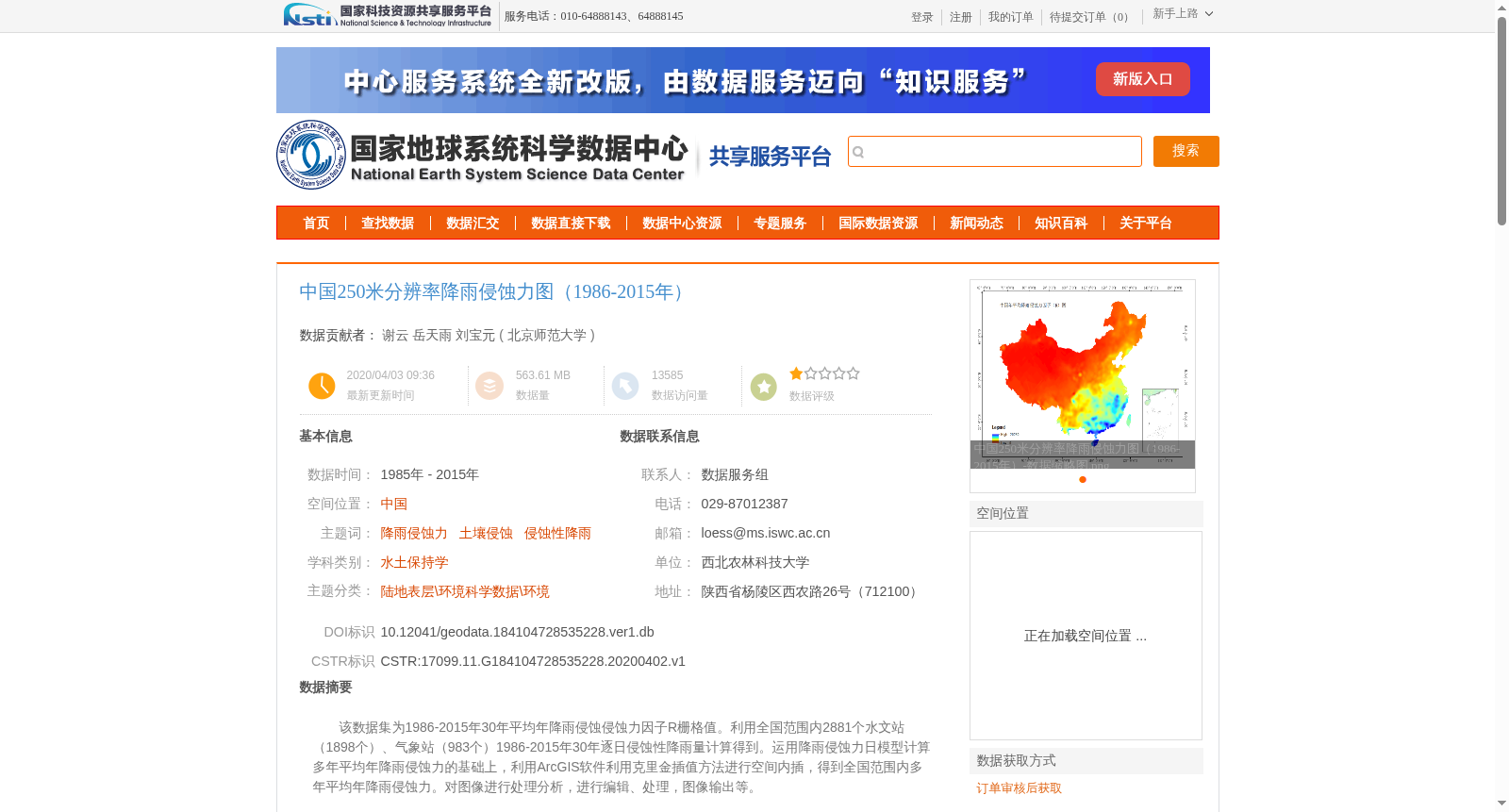Screen dimensions: 1509x812
Task: Click the DOI value 10.12041/geodata.184104728535228.ver1.db
Action: click(x=517, y=632)
